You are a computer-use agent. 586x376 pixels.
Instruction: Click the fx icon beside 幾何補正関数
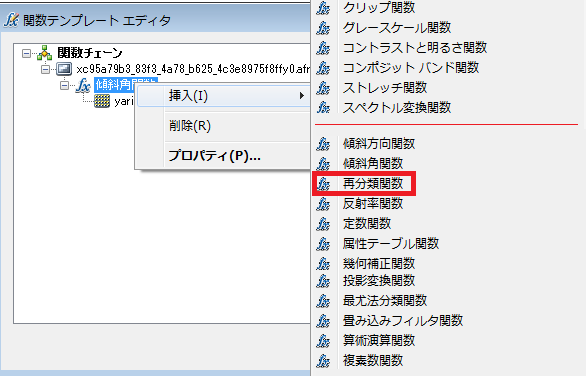(x=323, y=263)
